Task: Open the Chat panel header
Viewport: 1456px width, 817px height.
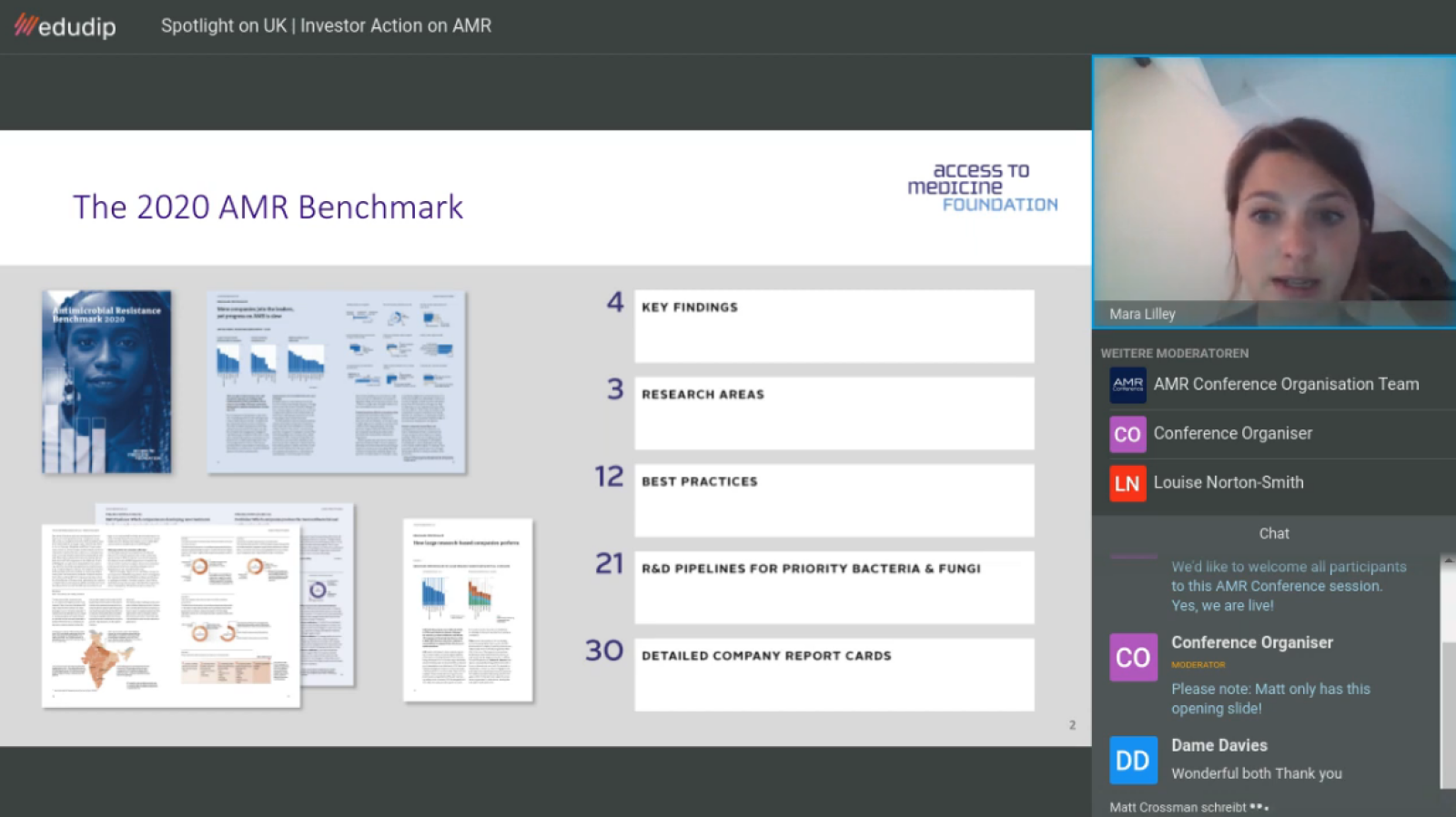Action: point(1273,534)
